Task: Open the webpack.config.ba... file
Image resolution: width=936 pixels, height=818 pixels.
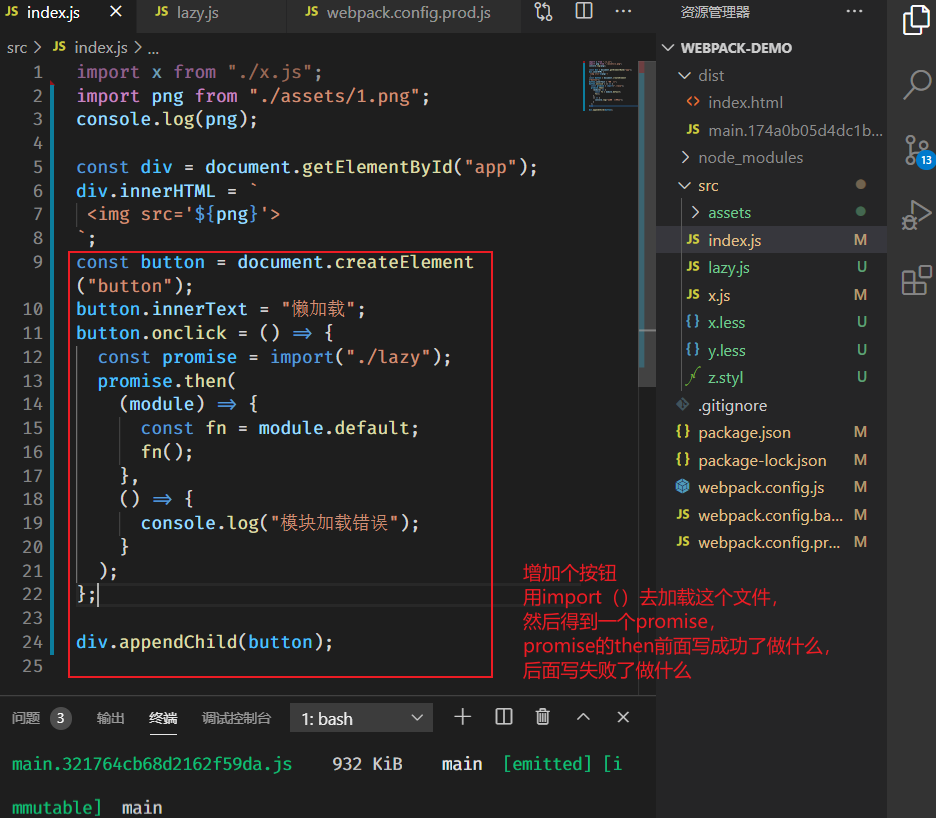Action: pyautogui.click(x=771, y=515)
